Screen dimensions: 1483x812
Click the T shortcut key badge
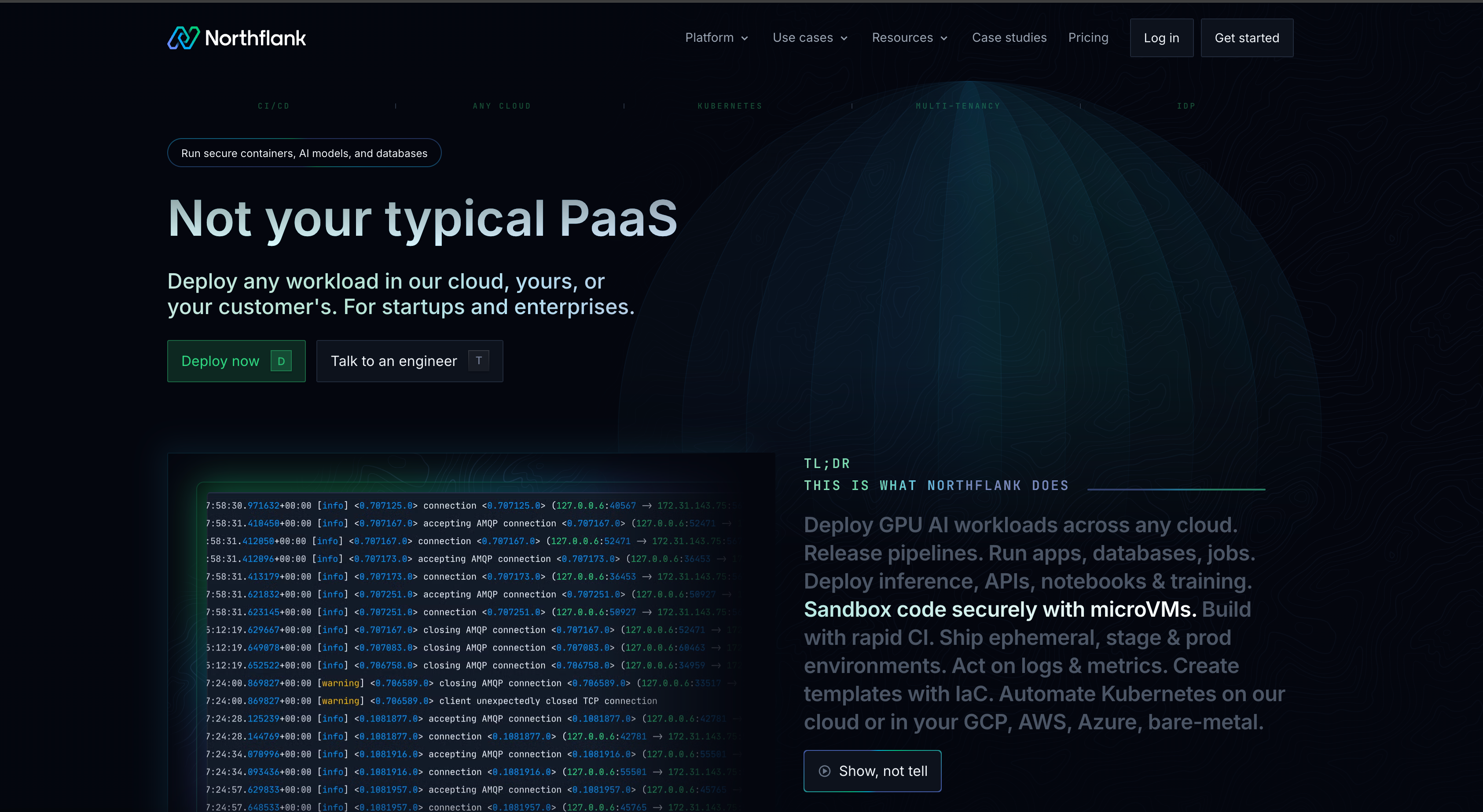tap(478, 361)
